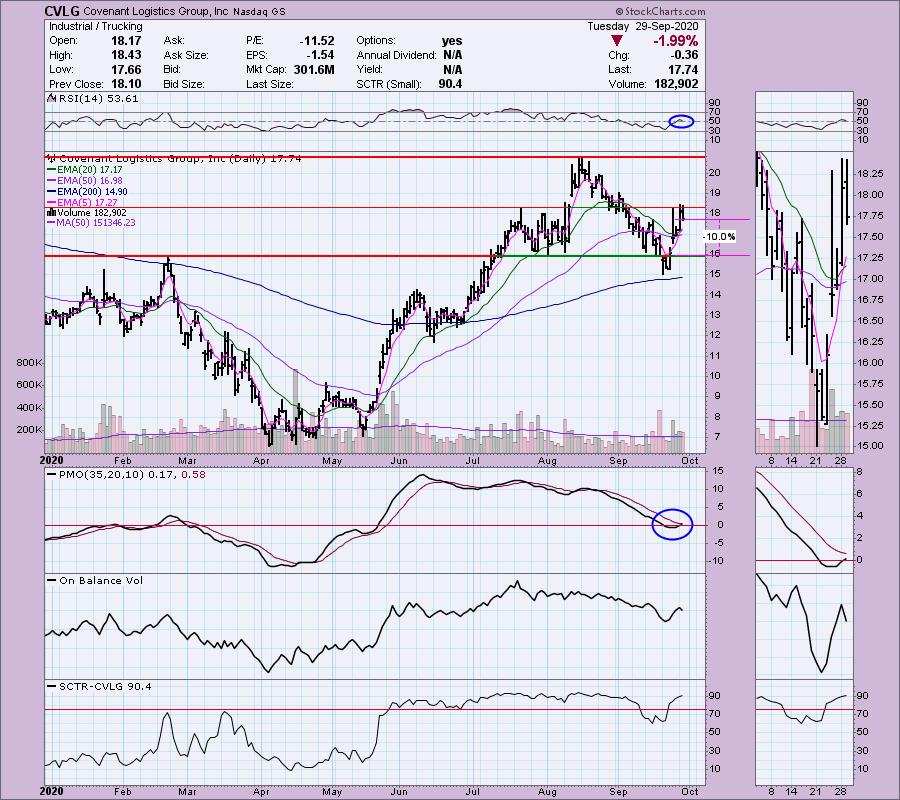The width and height of the screenshot is (900, 800).
Task: Select the company name Covenant Logistics Group, Inc
Action: click(x=156, y=11)
